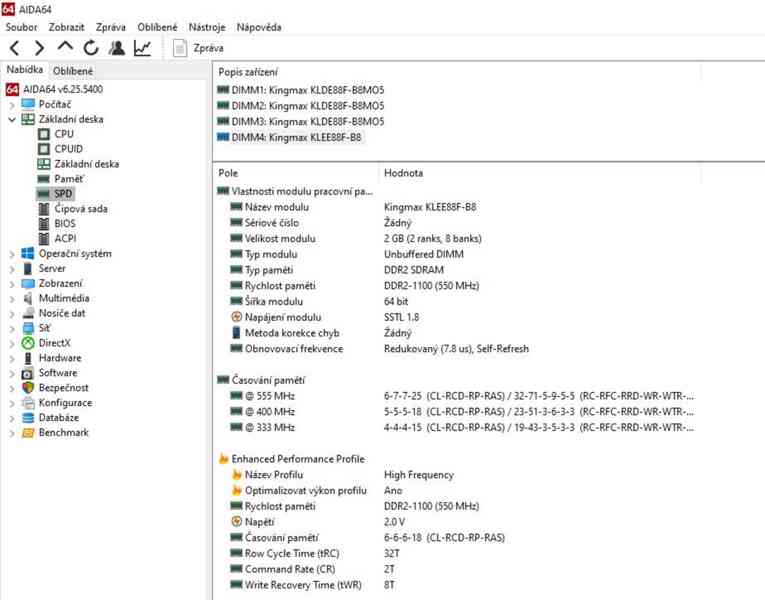Click the Refresh icon in the toolbar
Image resolution: width=765 pixels, height=600 pixels.
[x=91, y=48]
